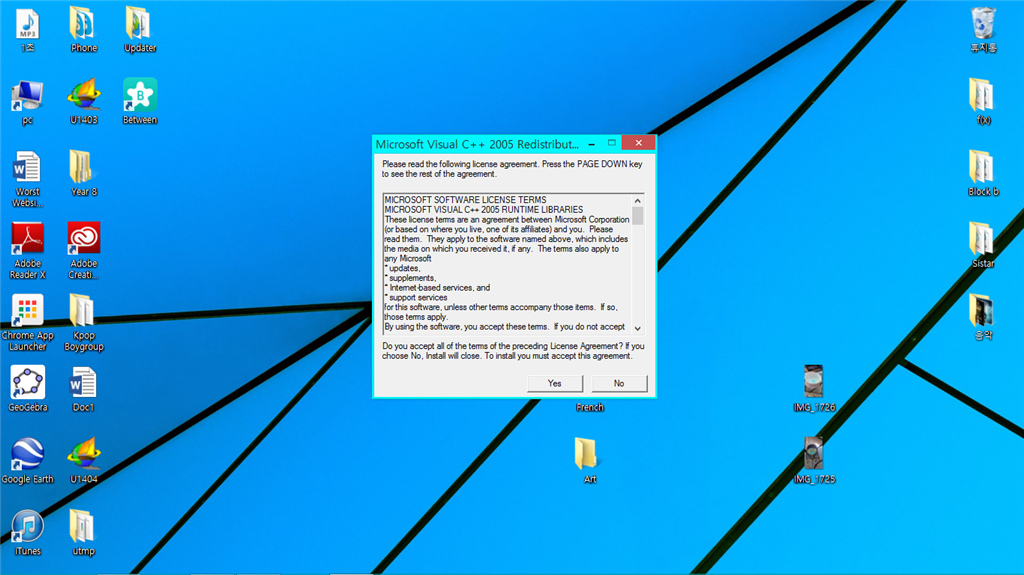Select the U1404 desktop icon
This screenshot has width=1024, height=575.
pos(84,455)
